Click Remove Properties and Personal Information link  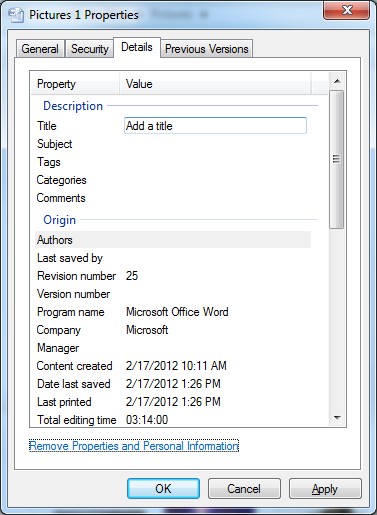pyautogui.click(x=134, y=446)
